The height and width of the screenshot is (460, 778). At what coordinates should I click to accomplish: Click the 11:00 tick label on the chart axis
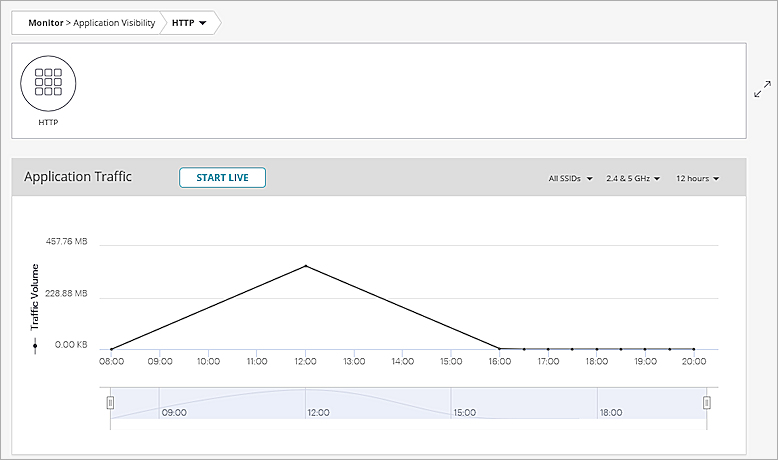coord(257,362)
